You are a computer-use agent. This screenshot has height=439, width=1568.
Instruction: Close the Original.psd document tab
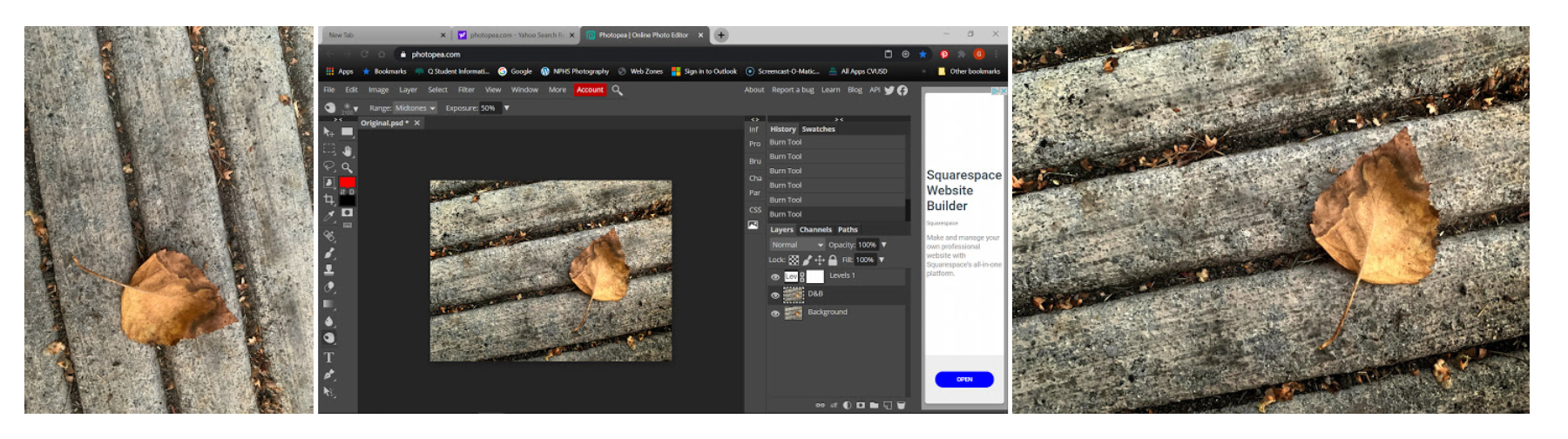[417, 123]
